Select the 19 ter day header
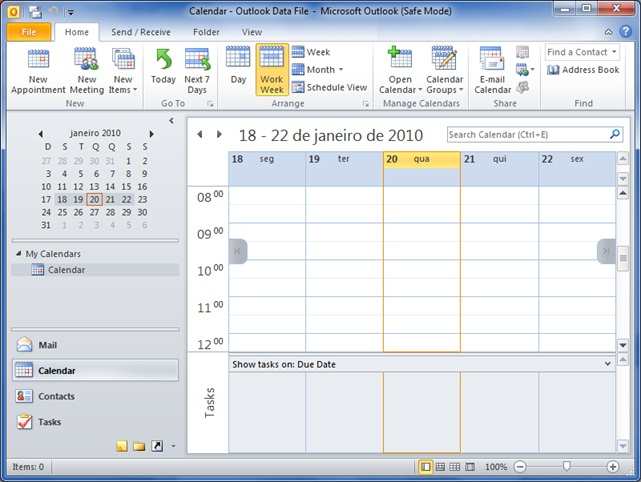Image resolution: width=641 pixels, height=482 pixels. pyautogui.click(x=344, y=159)
